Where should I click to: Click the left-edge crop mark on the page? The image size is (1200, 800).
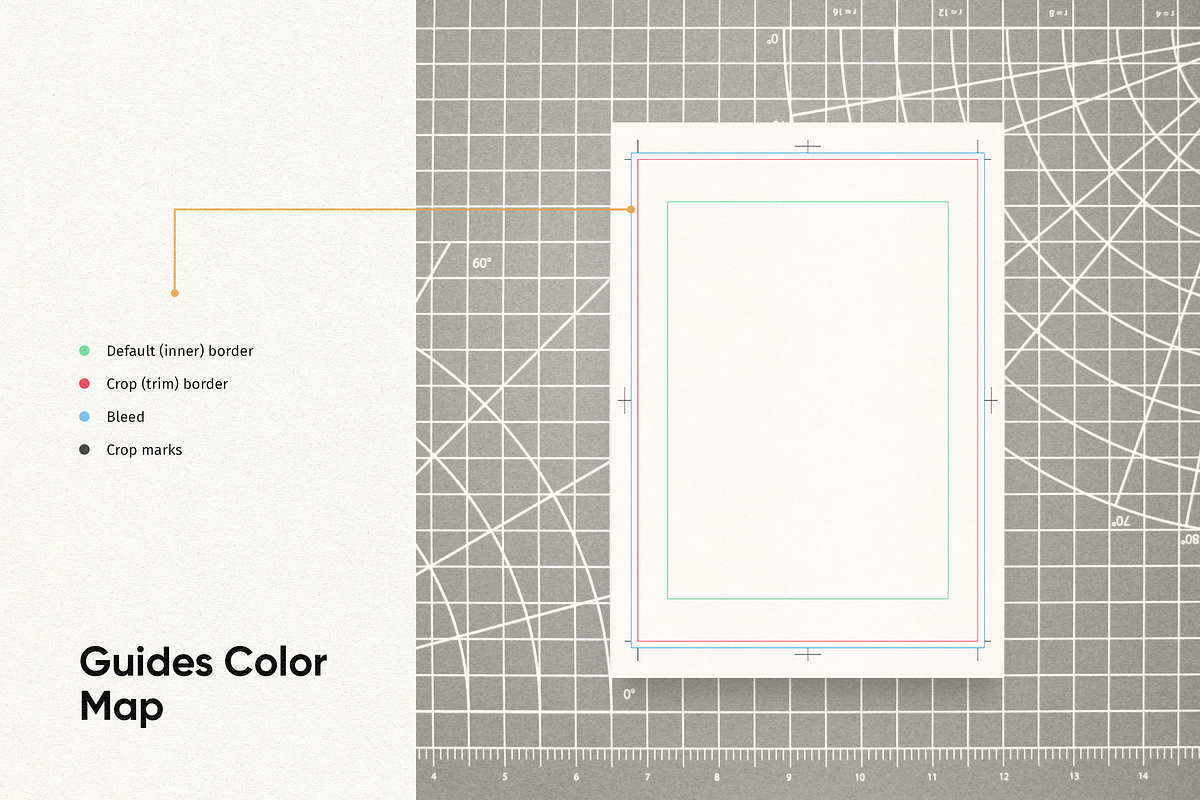pos(624,400)
